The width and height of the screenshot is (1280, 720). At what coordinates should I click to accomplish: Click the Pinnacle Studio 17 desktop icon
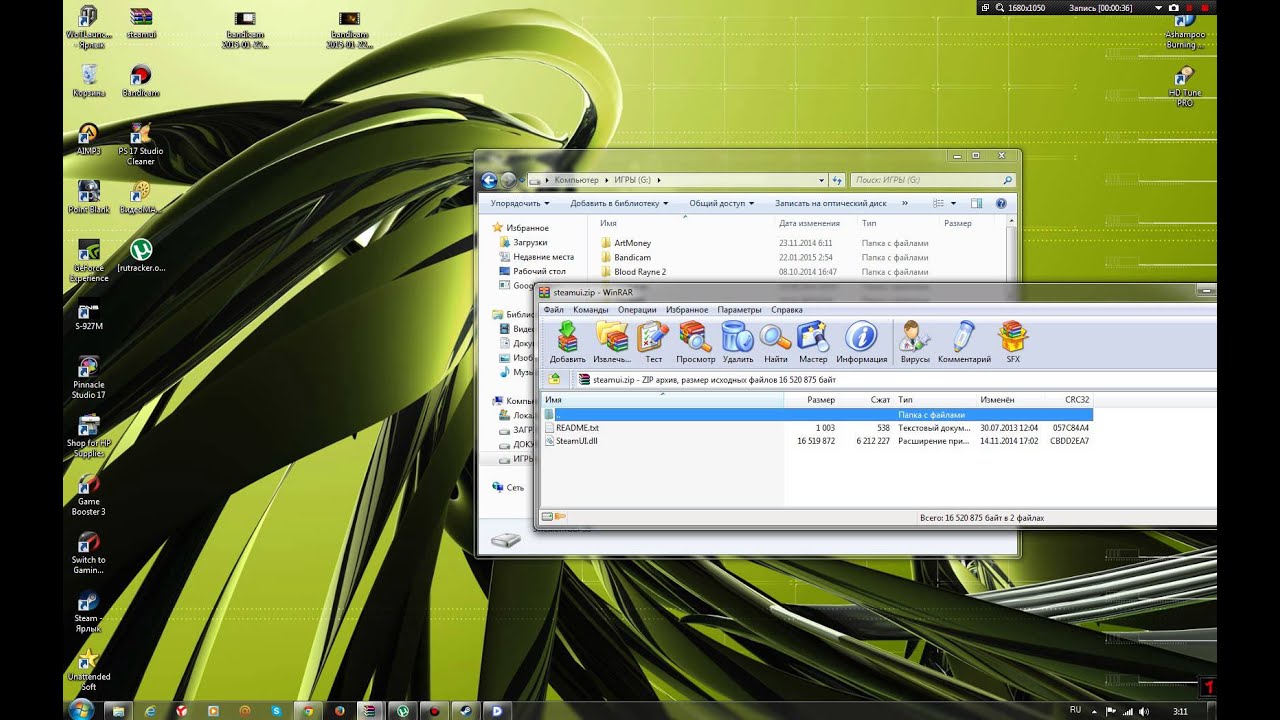tap(88, 377)
